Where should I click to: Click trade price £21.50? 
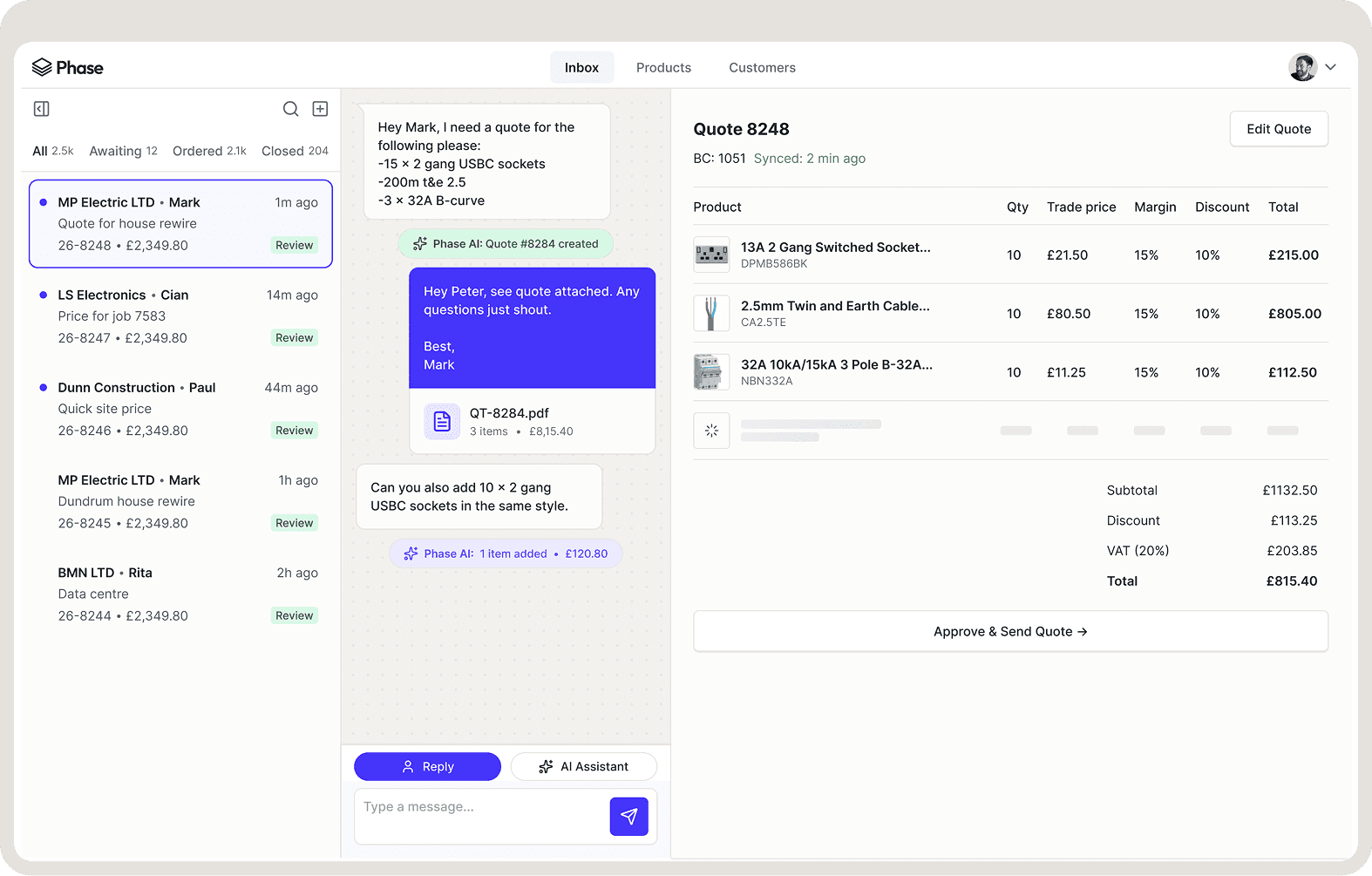(x=1067, y=255)
